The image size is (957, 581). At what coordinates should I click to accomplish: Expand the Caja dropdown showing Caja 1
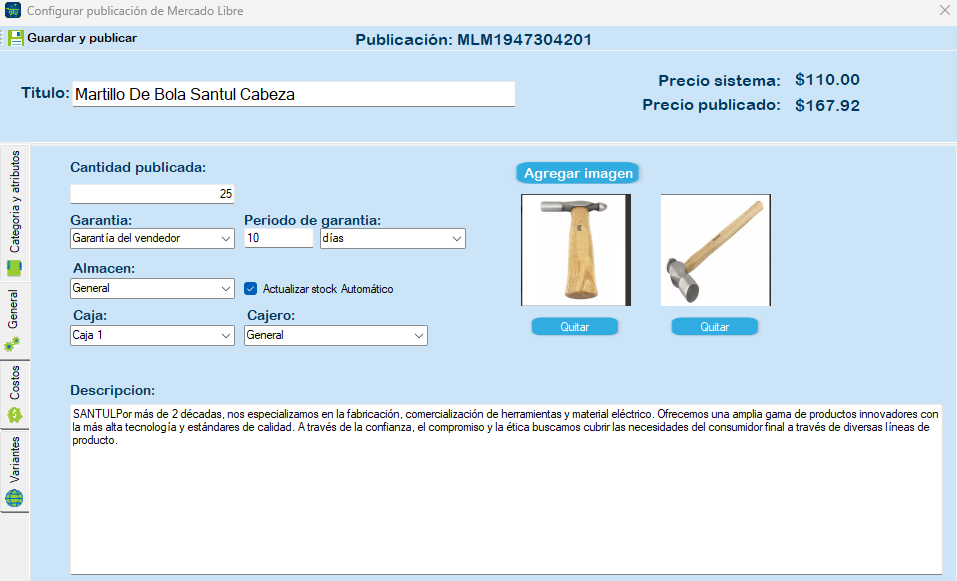click(152, 336)
